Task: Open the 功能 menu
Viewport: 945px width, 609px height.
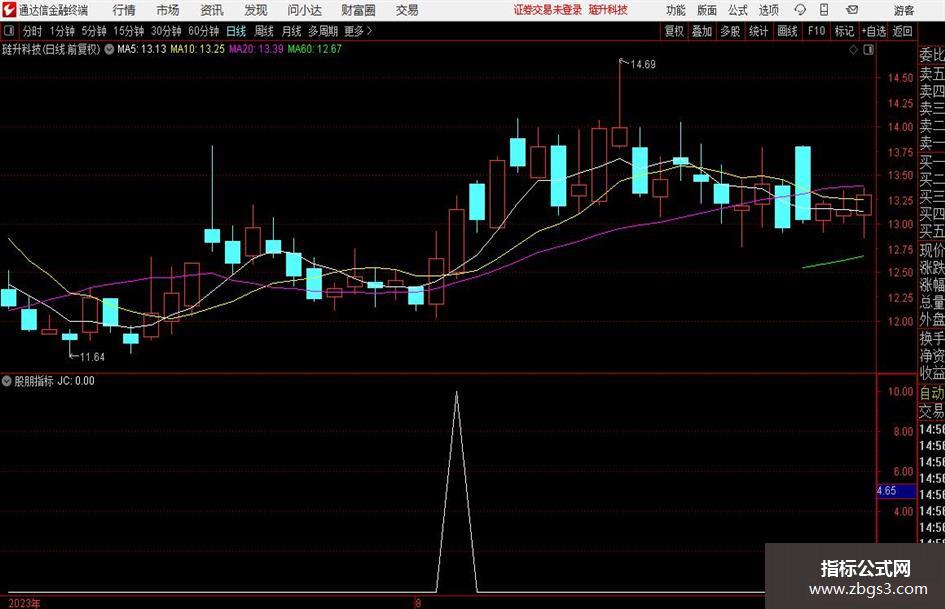Action: coord(676,10)
